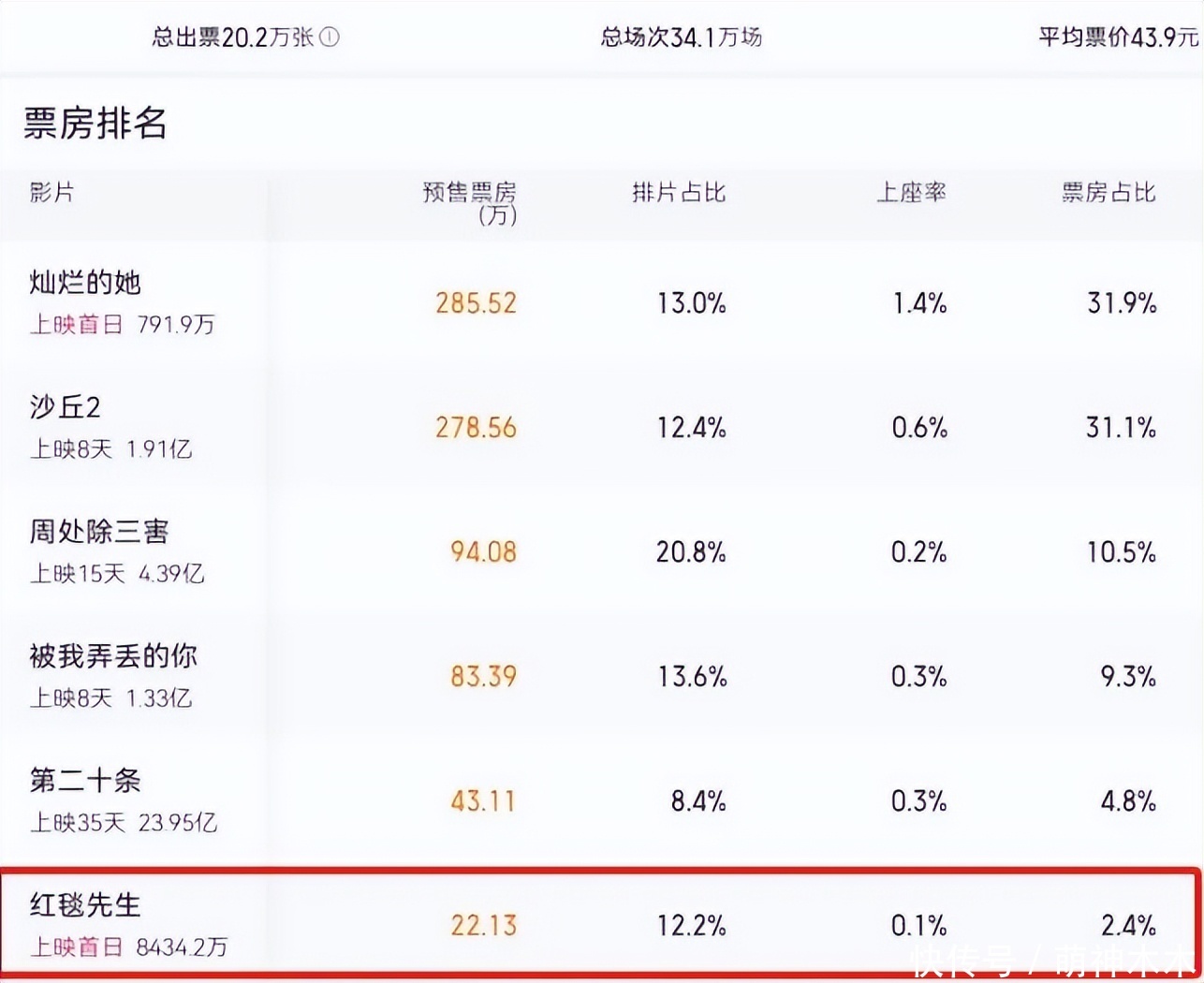1204x983 pixels.
Task: Select the movie 第二十条
Action: (x=85, y=781)
